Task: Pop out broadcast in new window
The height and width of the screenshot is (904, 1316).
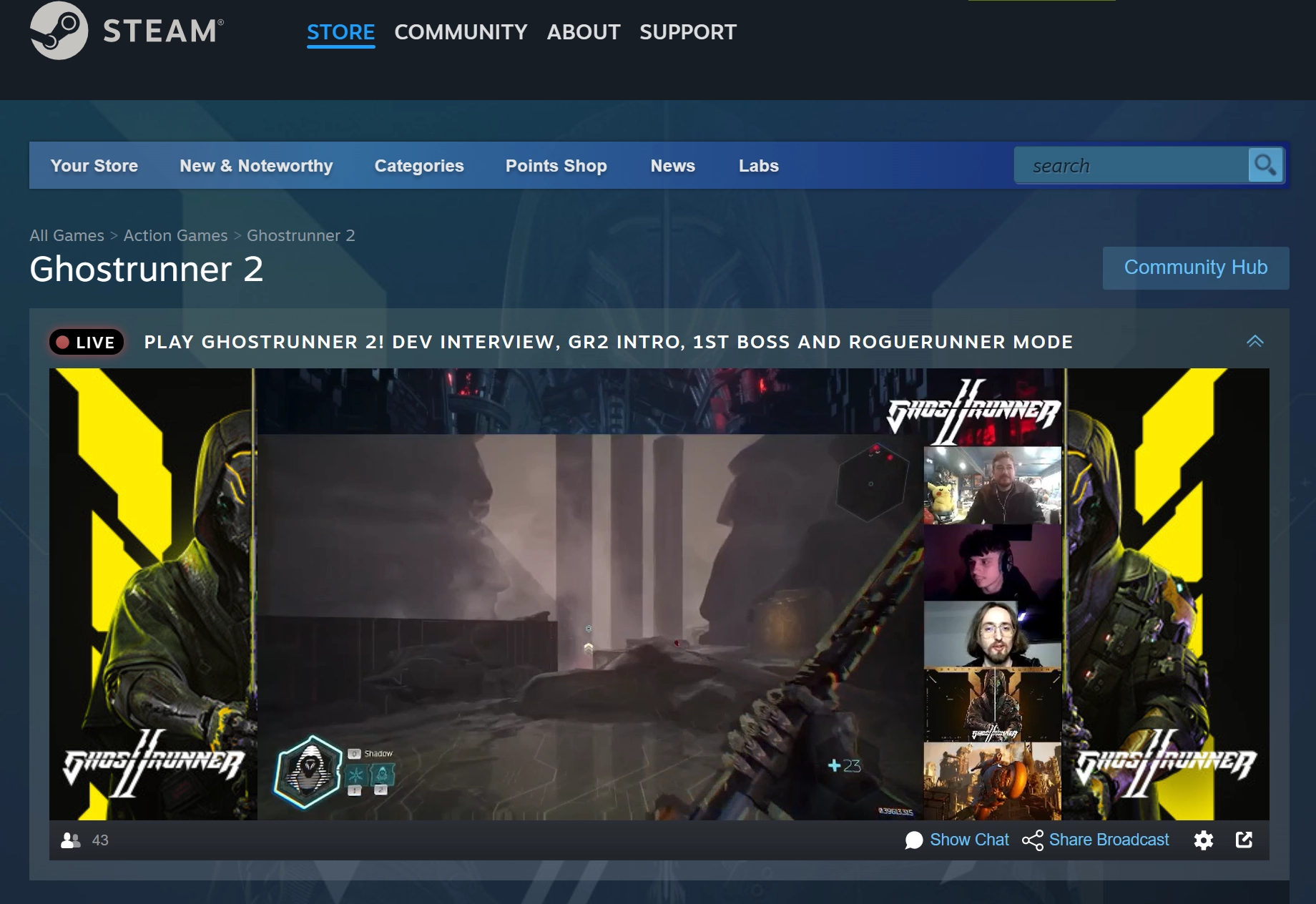Action: coord(1244,840)
